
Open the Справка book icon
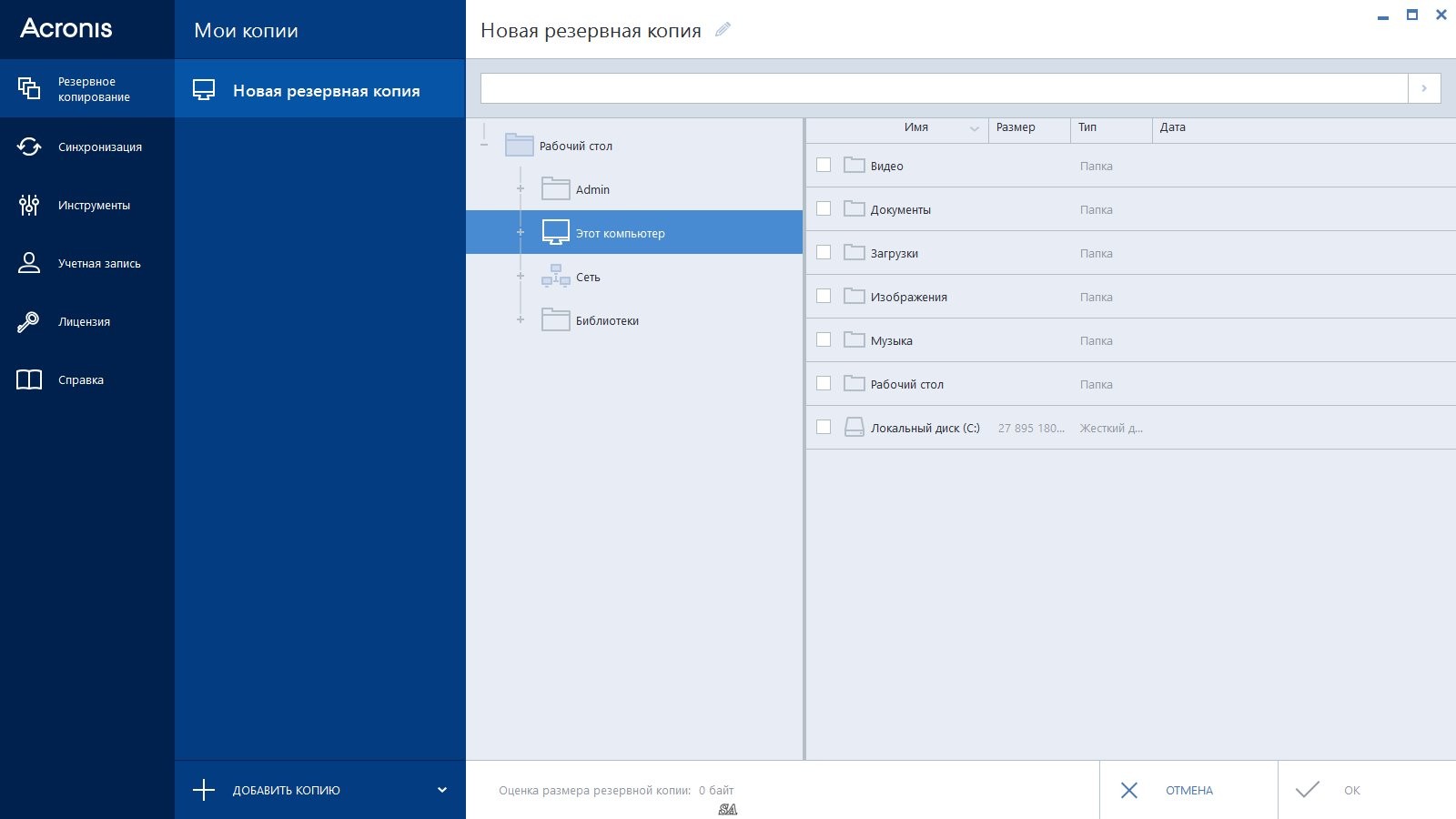[29, 379]
